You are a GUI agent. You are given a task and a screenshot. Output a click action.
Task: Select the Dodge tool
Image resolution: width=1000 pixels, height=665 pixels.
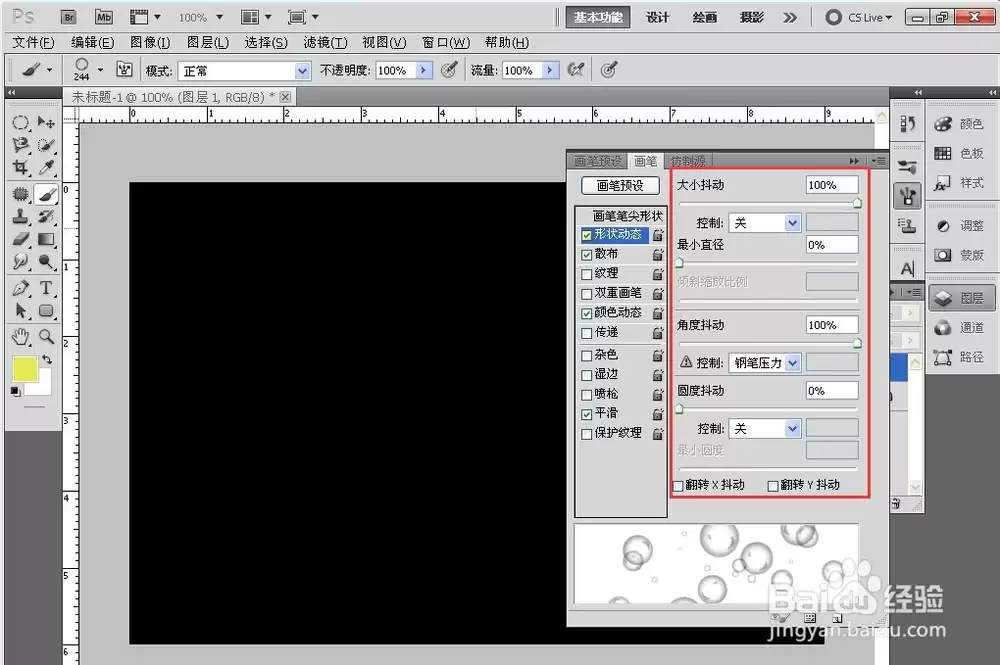[x=46, y=261]
